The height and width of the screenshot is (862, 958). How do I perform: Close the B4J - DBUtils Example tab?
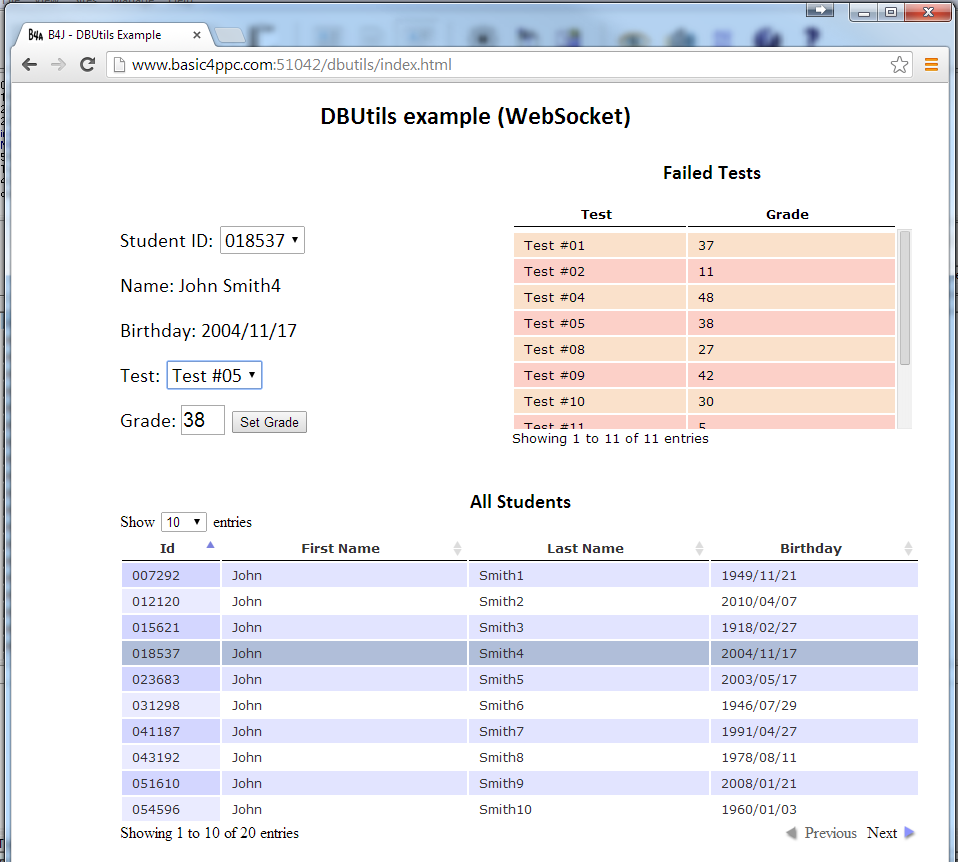(197, 35)
